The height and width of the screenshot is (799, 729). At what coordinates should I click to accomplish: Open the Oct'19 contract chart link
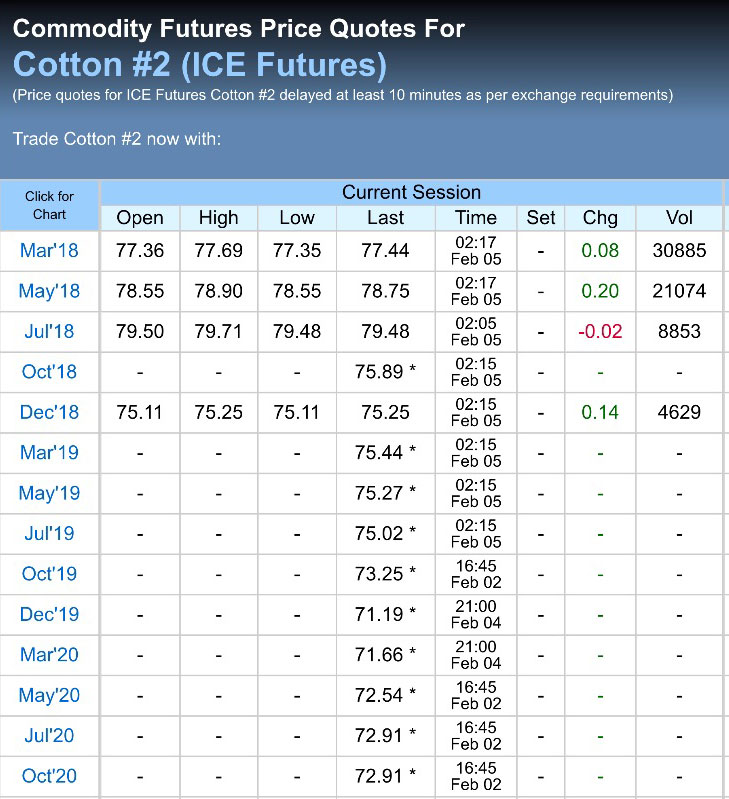tap(49, 574)
